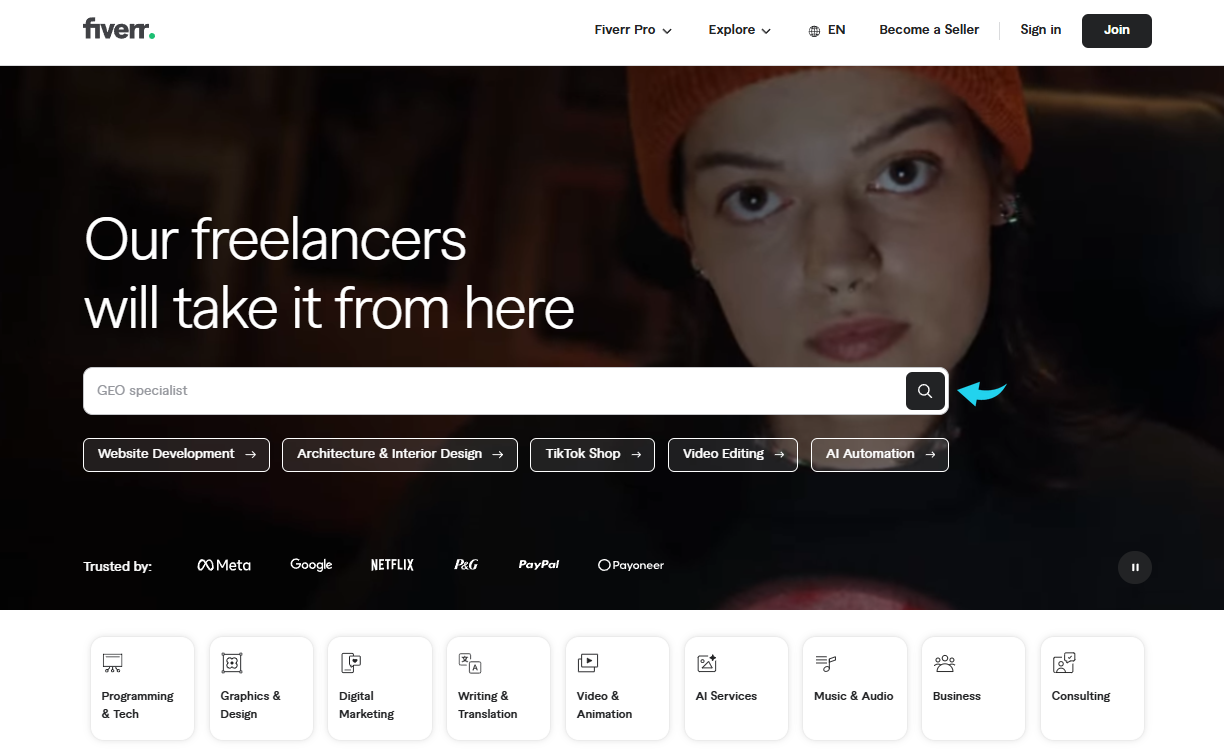Viewport: 1224px width, 754px height.
Task: Click the Google logo
Action: (311, 565)
